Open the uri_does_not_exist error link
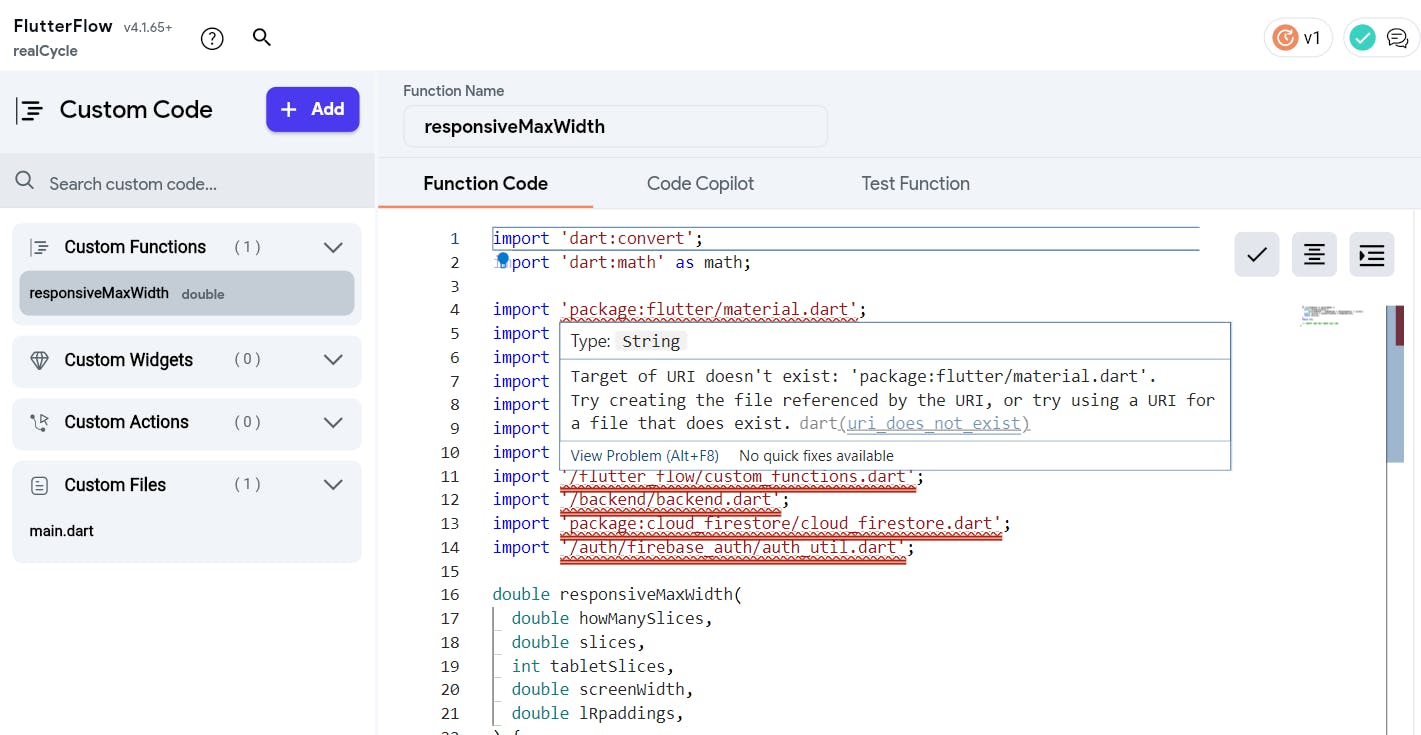The width and height of the screenshot is (1421, 735). 934,423
